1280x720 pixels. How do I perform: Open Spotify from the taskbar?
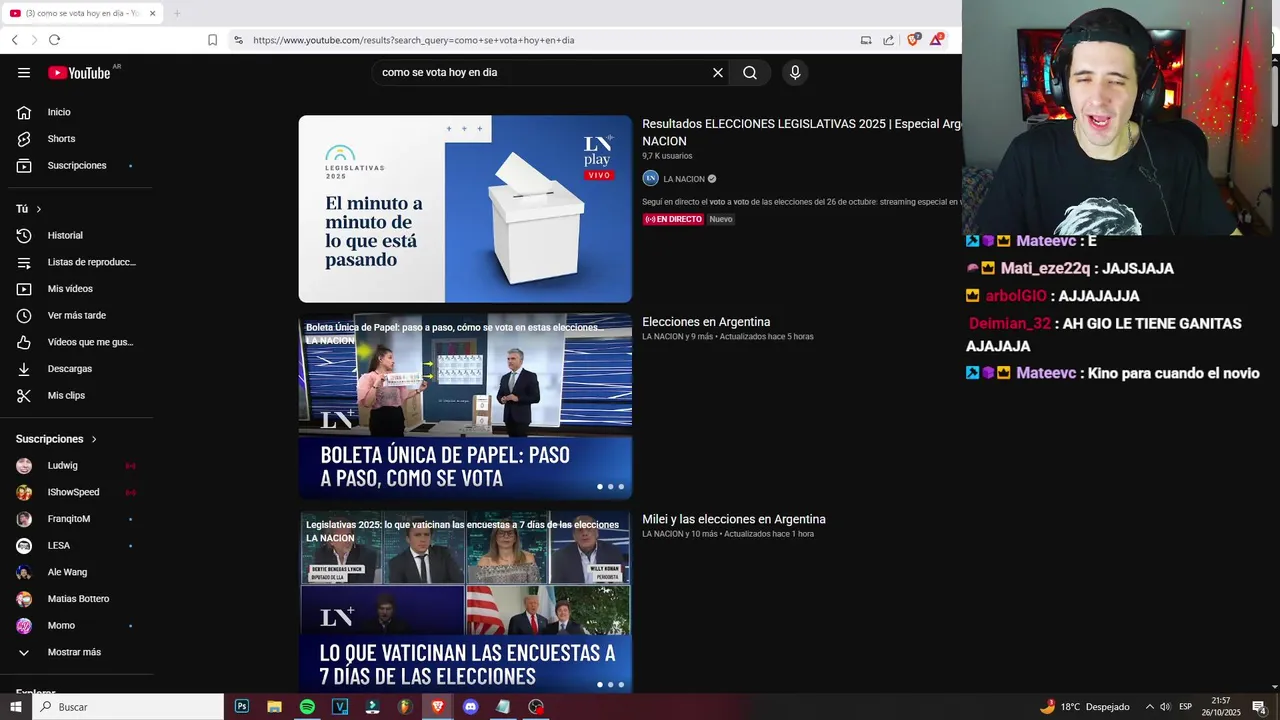coord(307,707)
